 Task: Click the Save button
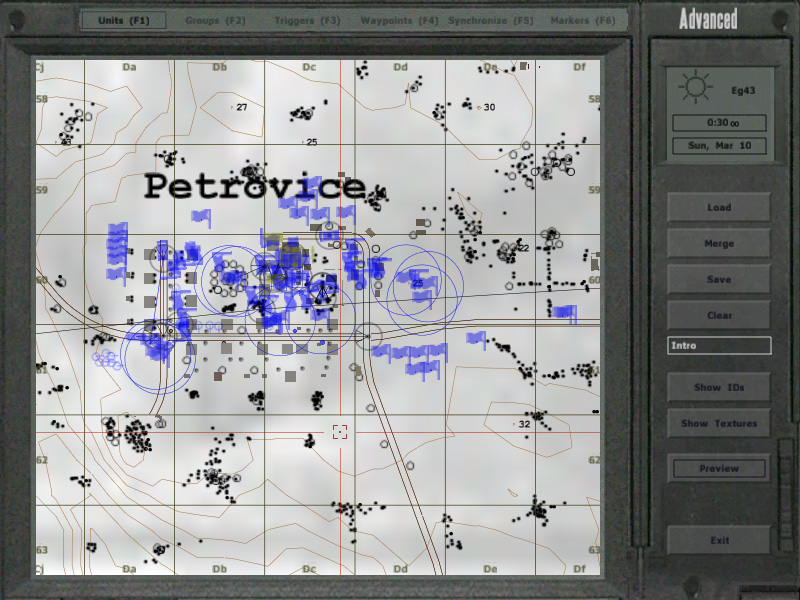pyautogui.click(x=719, y=279)
